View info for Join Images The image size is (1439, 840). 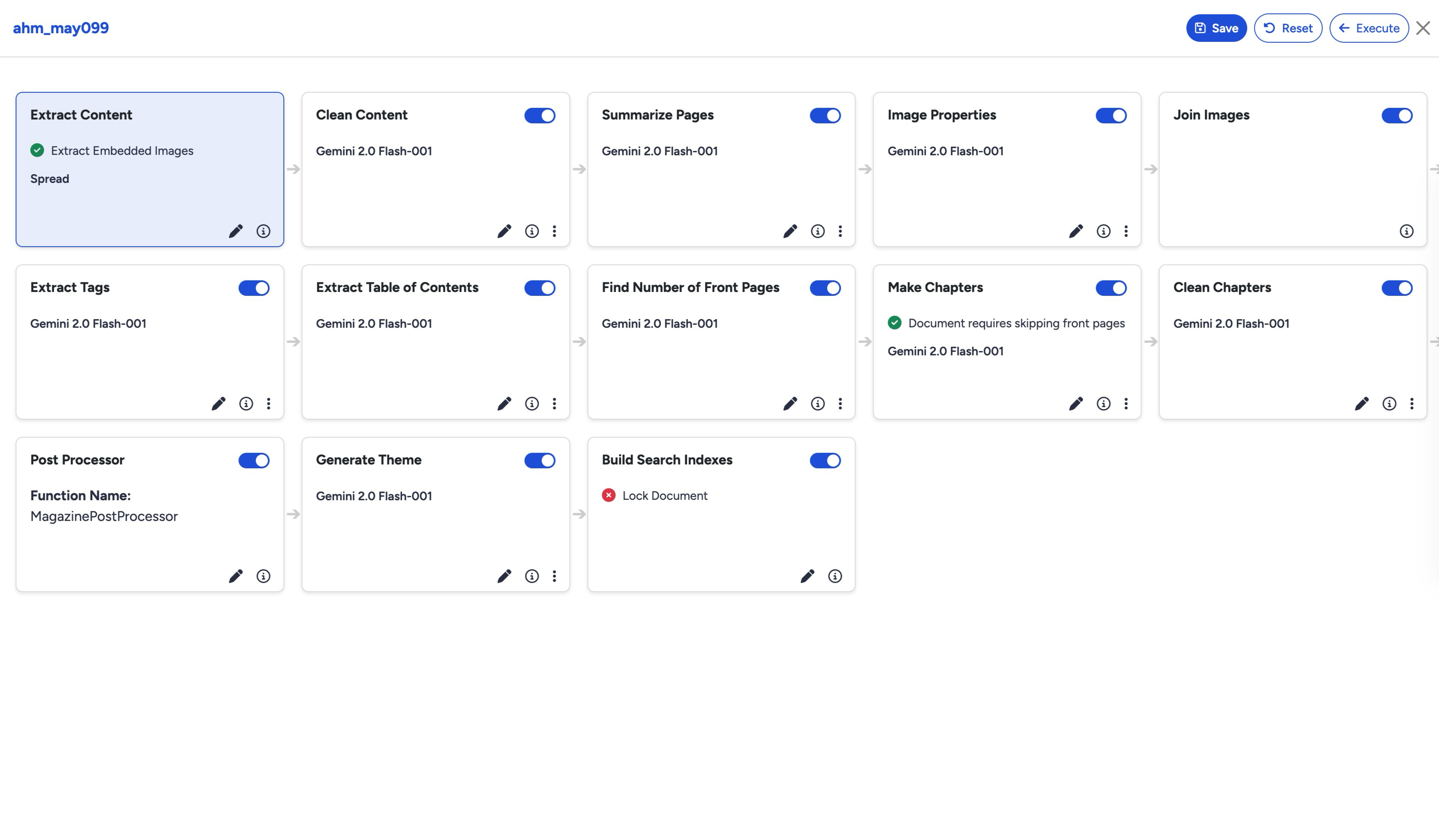(1407, 231)
